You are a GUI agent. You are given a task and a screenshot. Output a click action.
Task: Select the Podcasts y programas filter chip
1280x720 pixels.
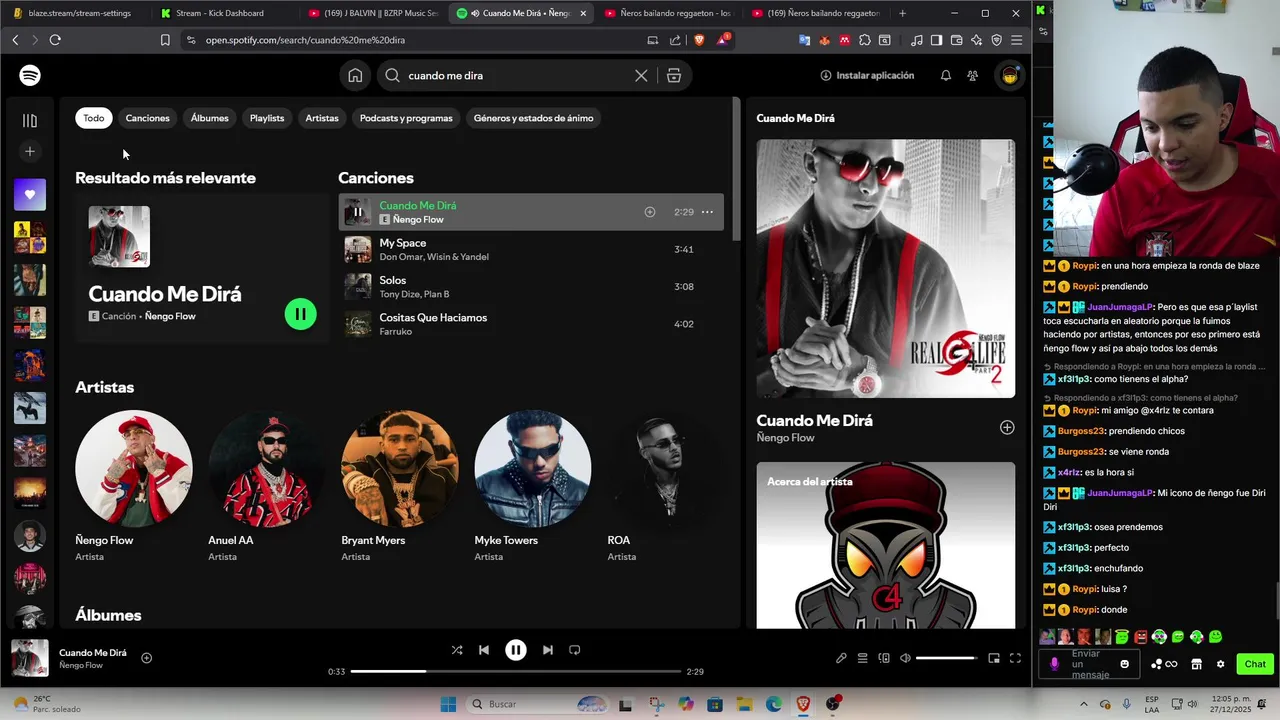pos(406,118)
